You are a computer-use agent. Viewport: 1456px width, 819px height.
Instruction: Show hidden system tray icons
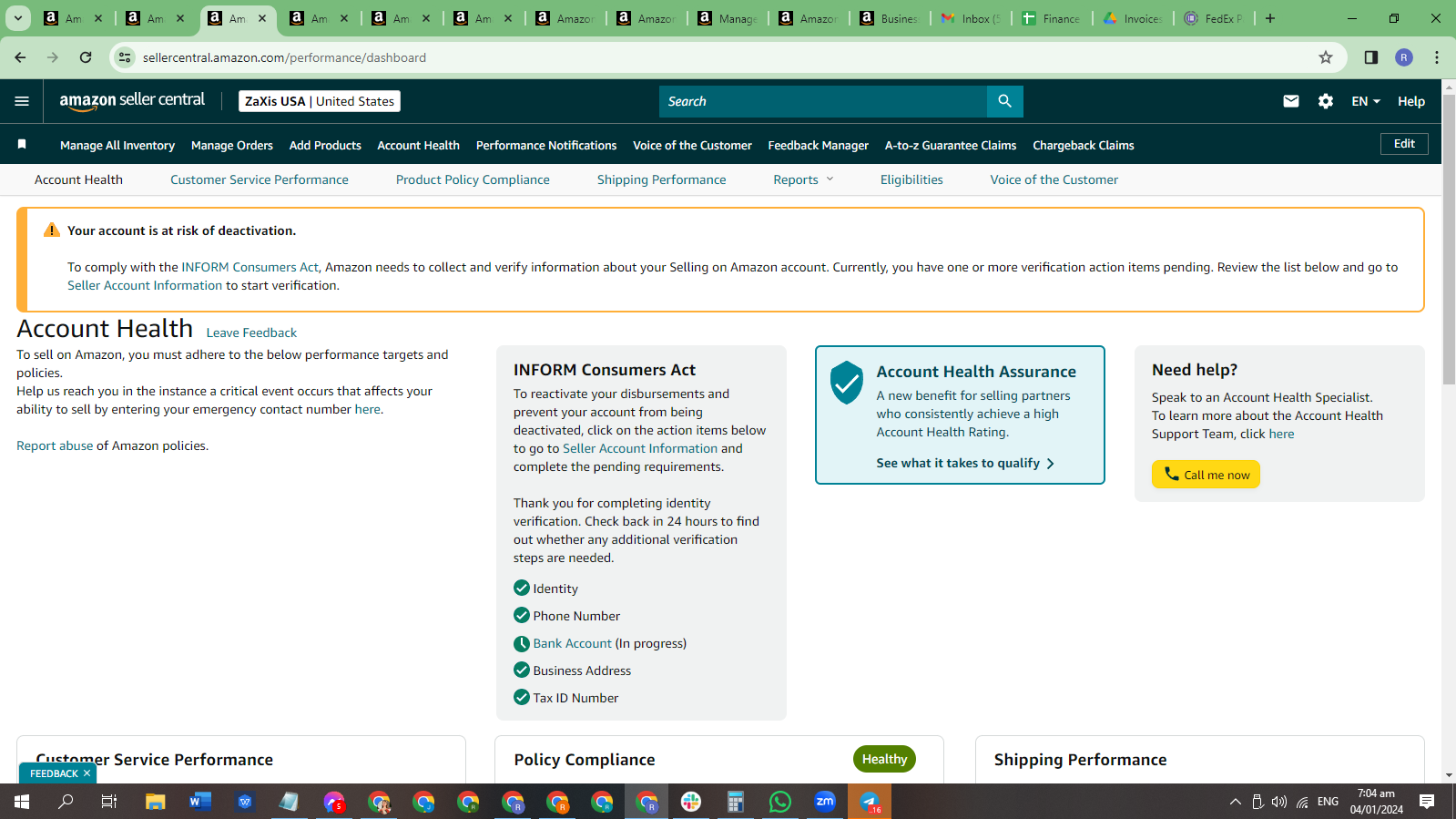point(1236,802)
